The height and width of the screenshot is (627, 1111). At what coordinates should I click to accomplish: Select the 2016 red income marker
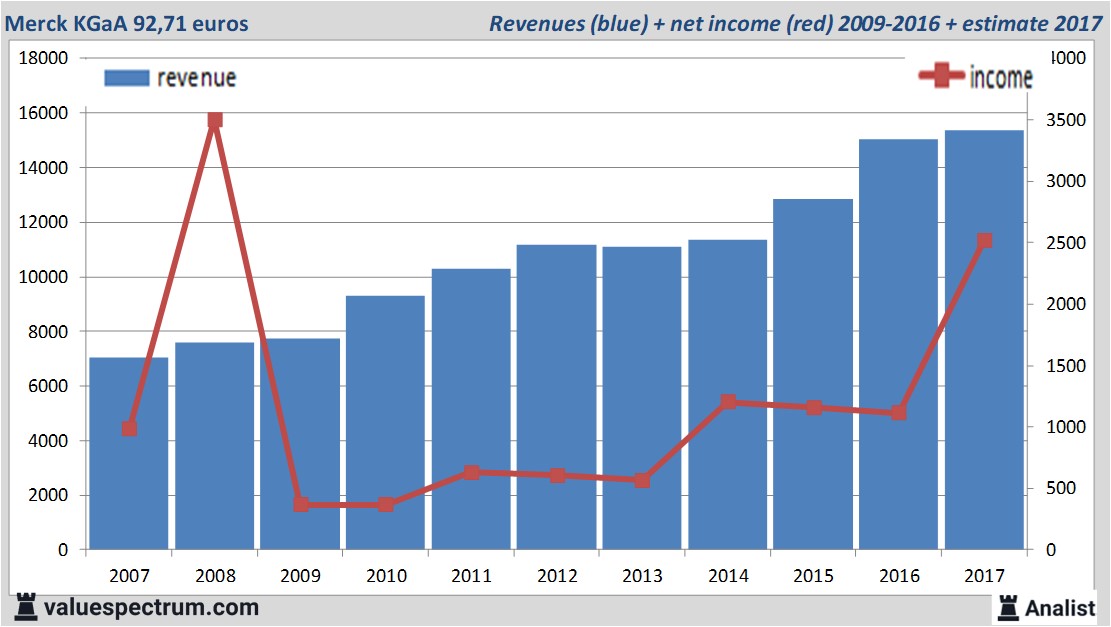(x=898, y=412)
